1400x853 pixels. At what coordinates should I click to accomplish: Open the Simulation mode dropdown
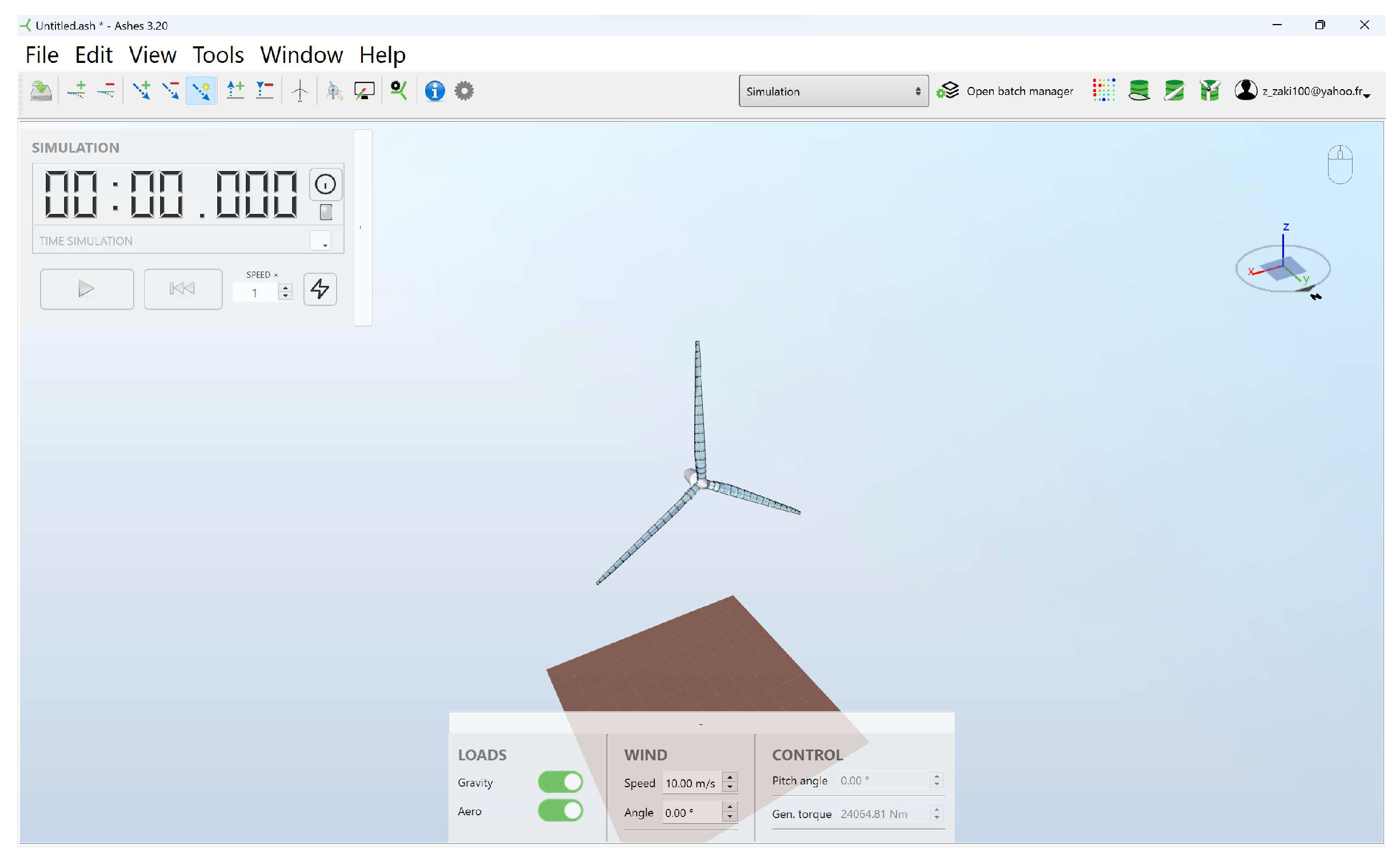click(833, 91)
